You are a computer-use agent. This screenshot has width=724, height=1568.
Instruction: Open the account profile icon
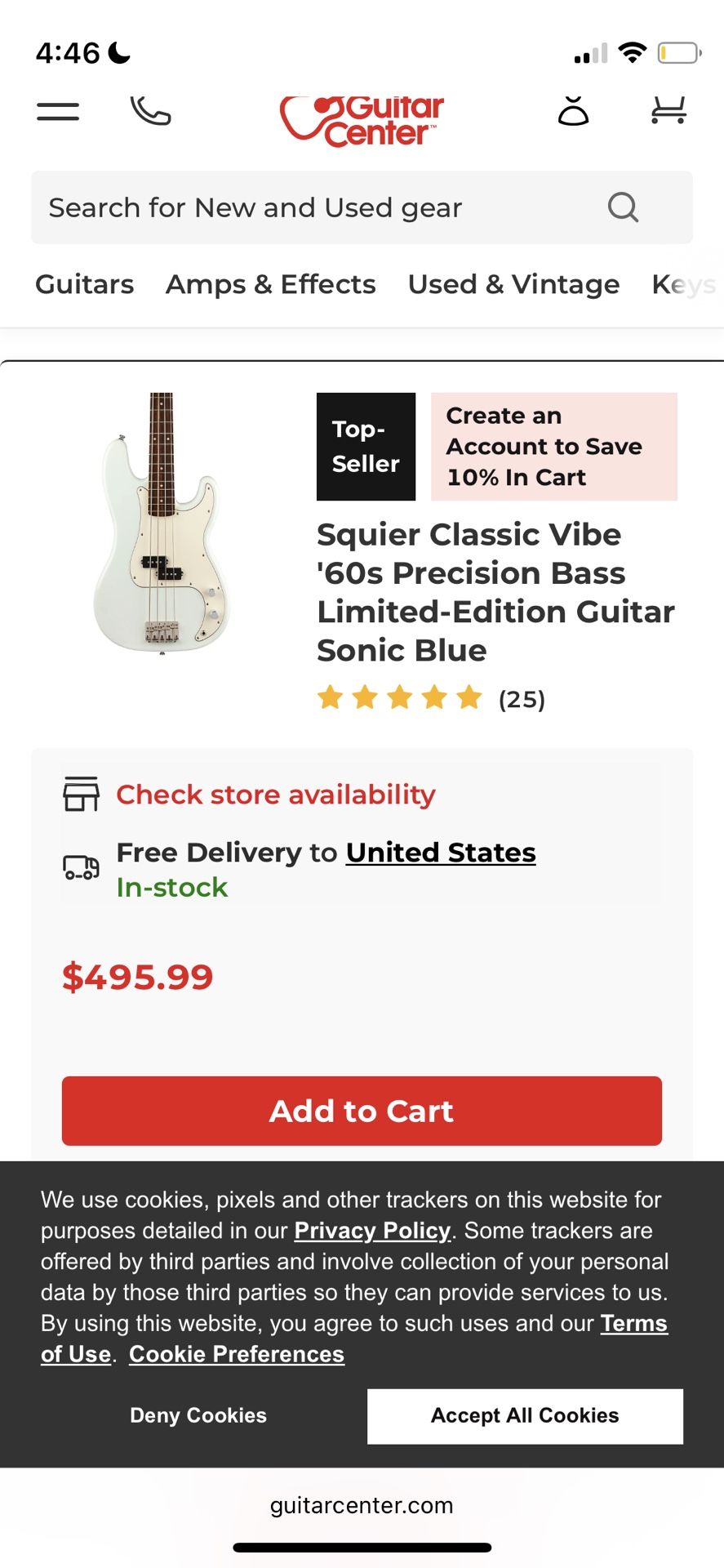(x=573, y=111)
